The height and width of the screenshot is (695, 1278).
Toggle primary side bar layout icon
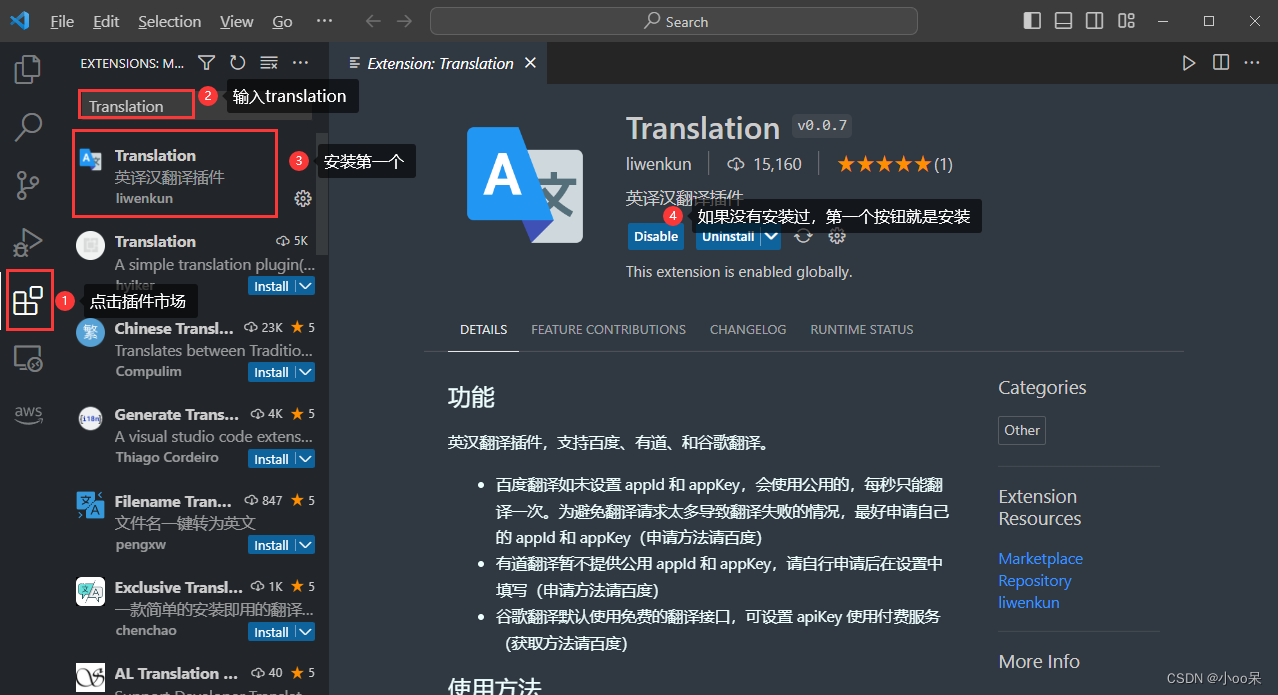coord(1032,21)
